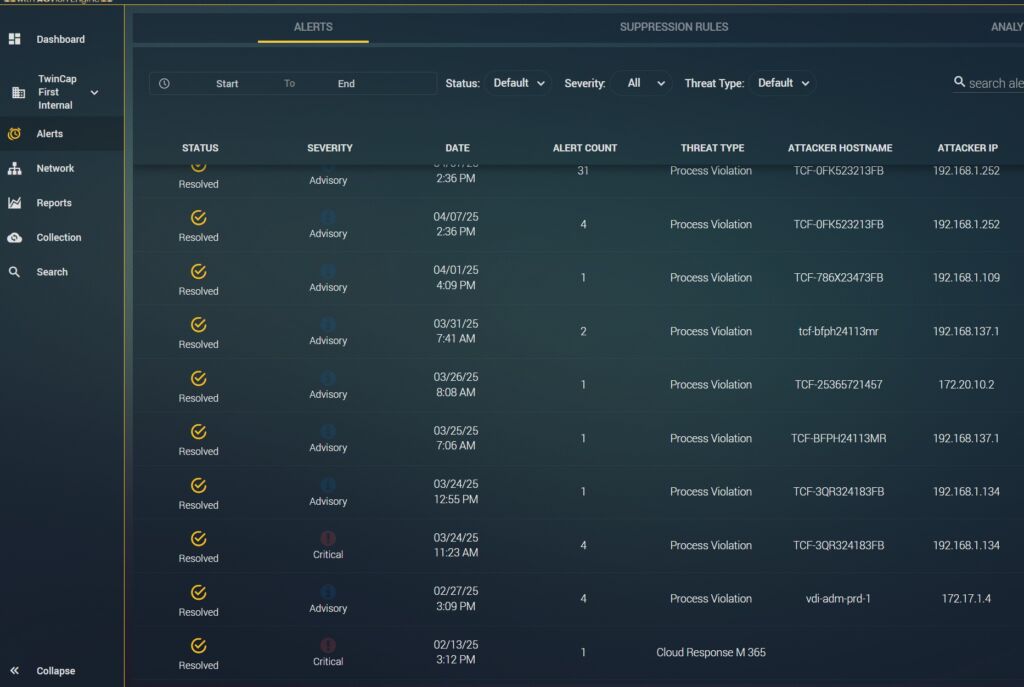This screenshot has width=1024, height=687.
Task: Click attacker IP 172.17.1.4
Action: 967,598
